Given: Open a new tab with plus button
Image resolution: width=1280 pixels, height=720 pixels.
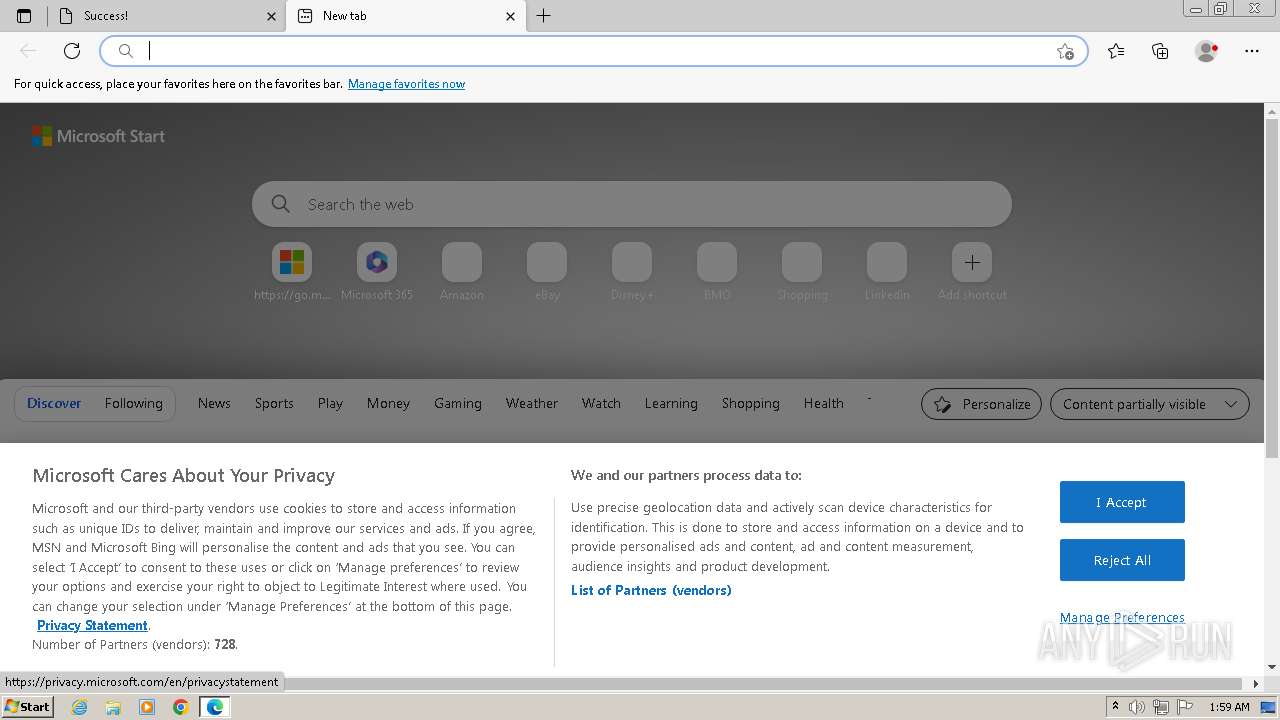Looking at the screenshot, I should (x=543, y=16).
